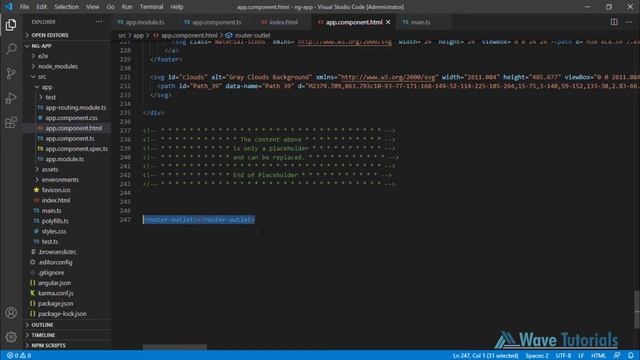
Task: Open styles.css file
Action: click(x=54, y=231)
